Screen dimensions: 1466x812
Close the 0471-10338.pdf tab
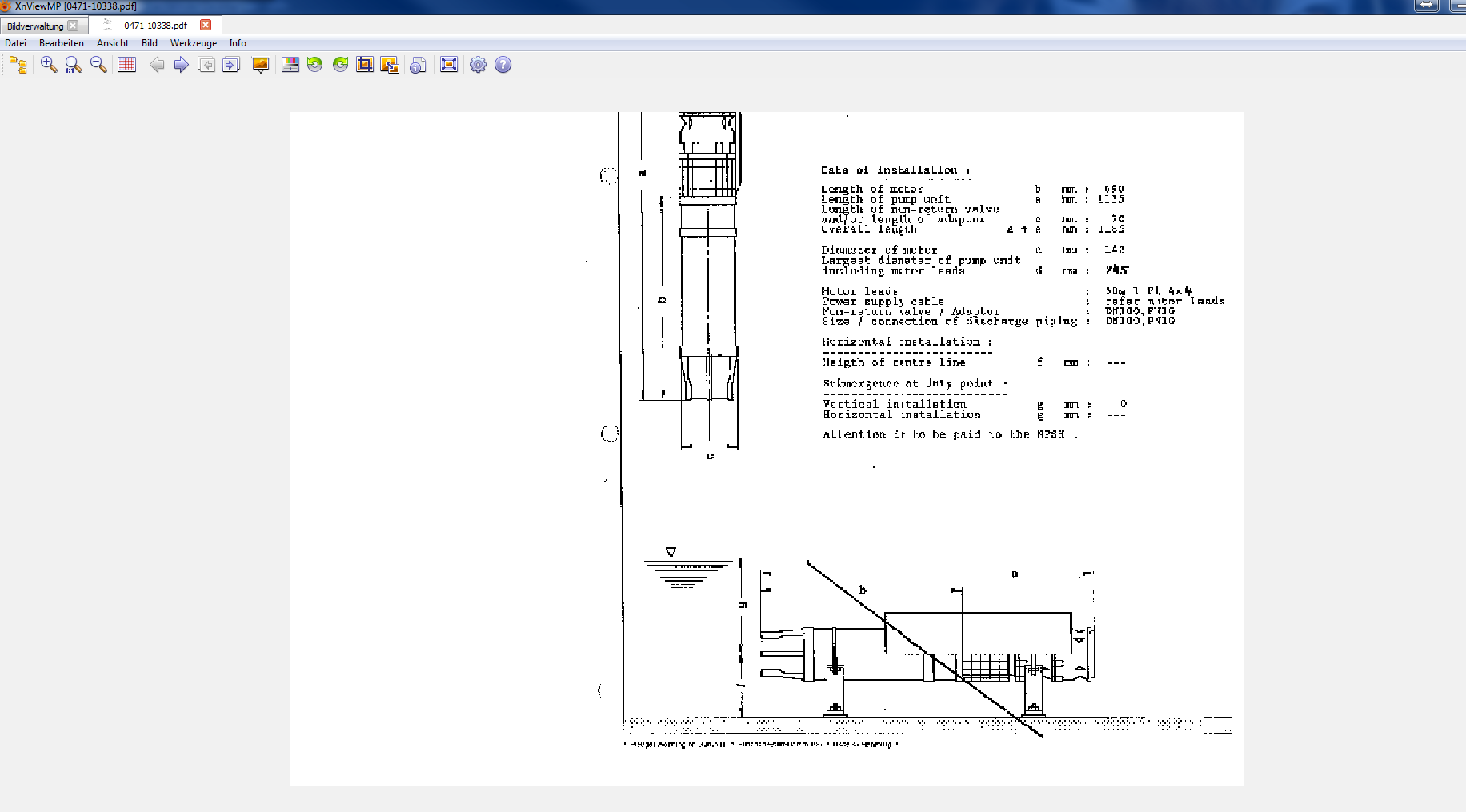click(x=206, y=25)
